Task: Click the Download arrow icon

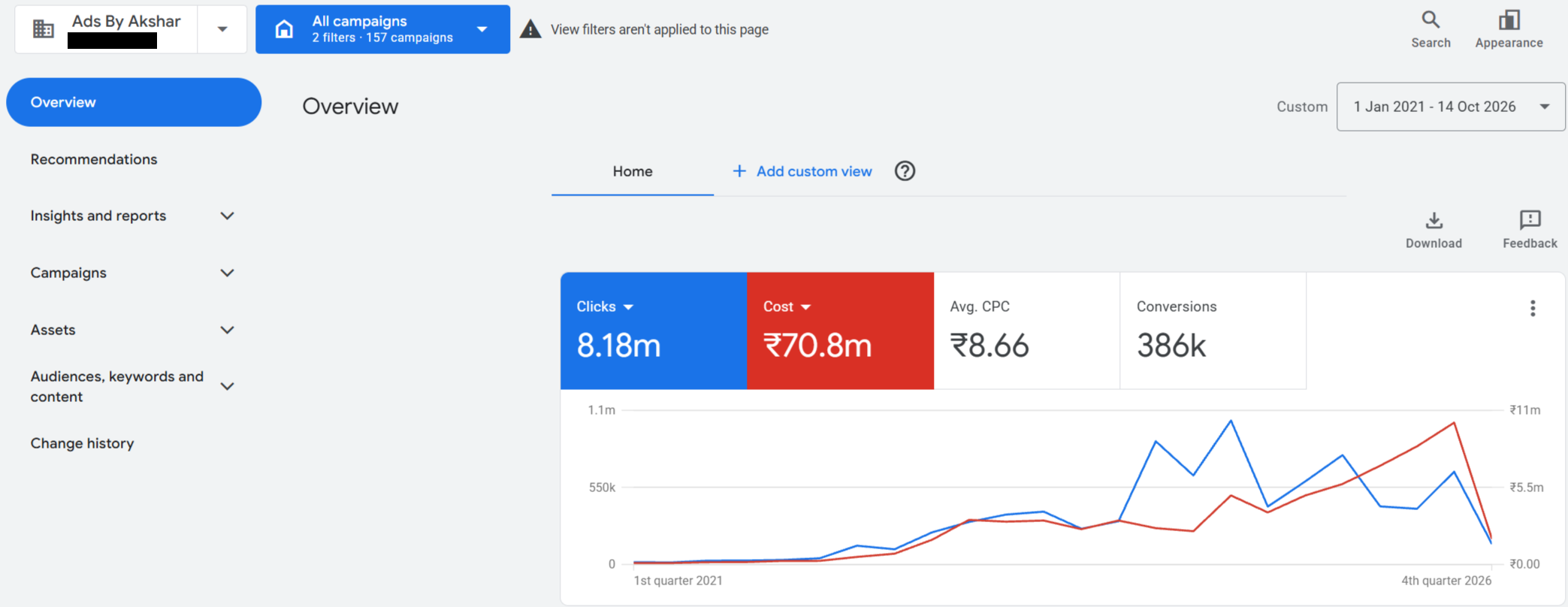Action: pos(1434,220)
